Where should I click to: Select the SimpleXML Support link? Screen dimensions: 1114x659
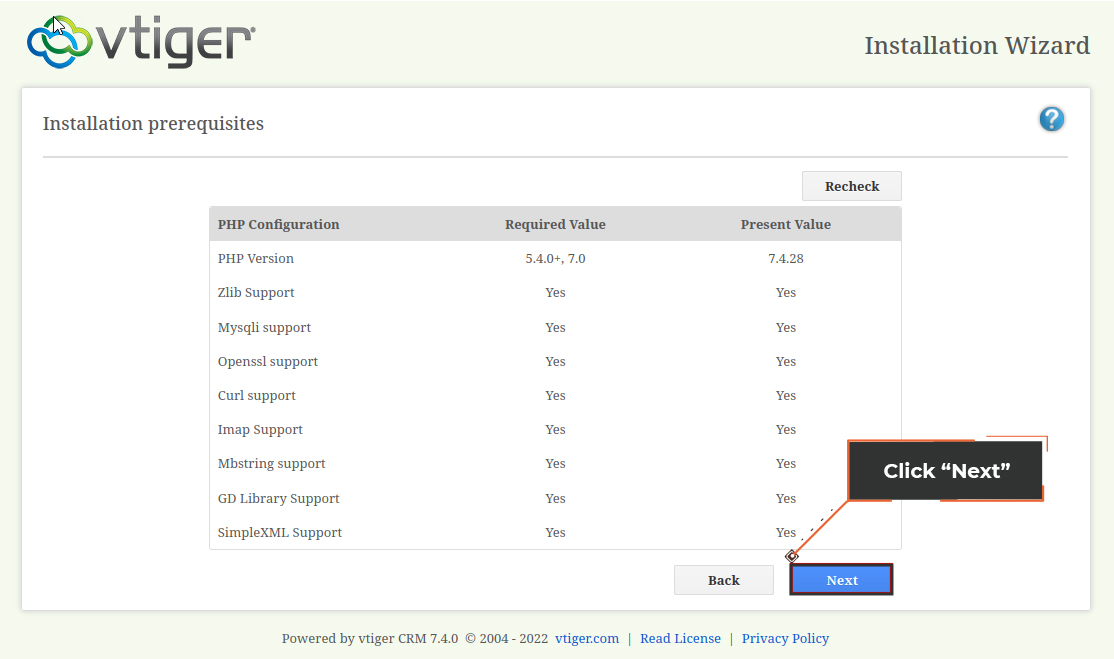pos(280,532)
